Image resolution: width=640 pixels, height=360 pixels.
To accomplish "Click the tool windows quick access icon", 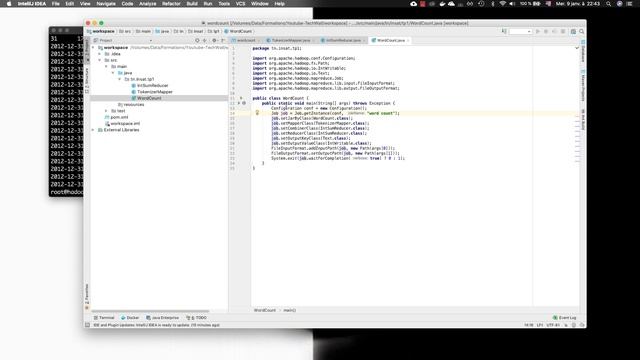I will [87, 325].
